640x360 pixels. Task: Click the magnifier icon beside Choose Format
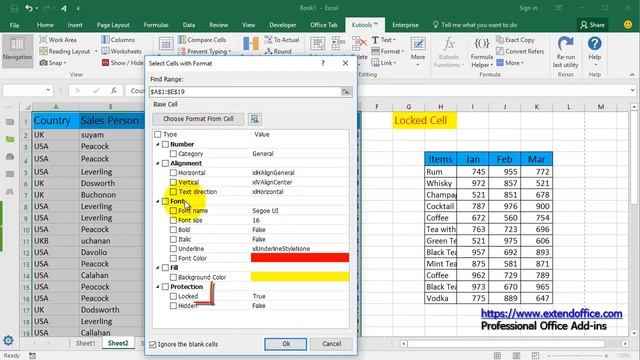tap(255, 119)
